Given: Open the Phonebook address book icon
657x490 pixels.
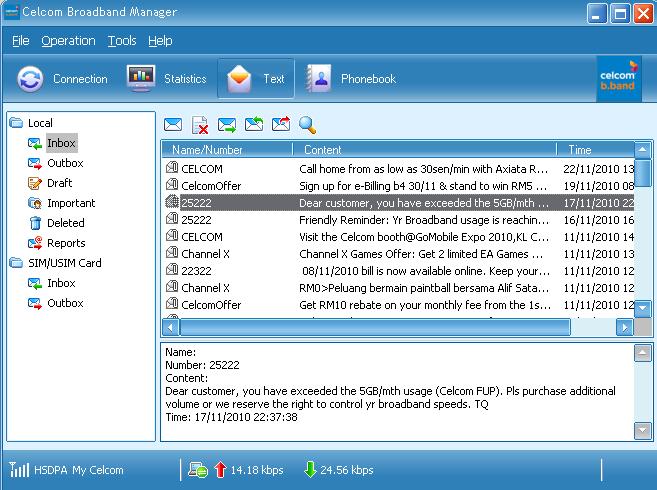Looking at the screenshot, I should (x=319, y=78).
